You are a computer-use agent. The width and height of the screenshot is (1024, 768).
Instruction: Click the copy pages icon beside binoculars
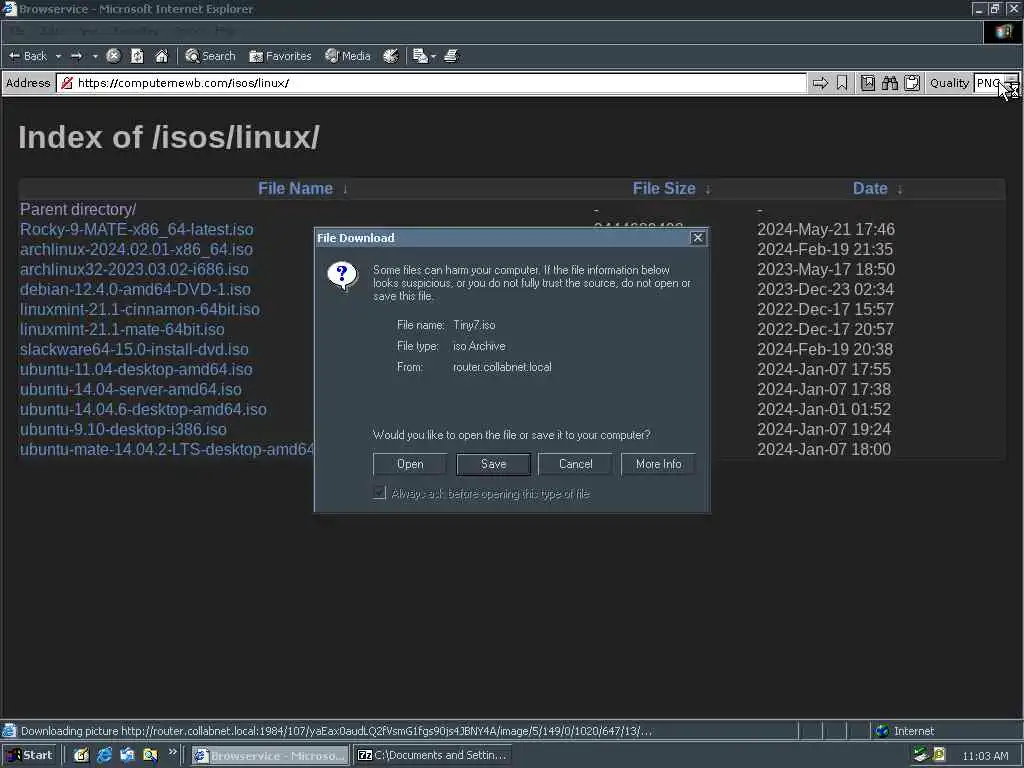912,83
